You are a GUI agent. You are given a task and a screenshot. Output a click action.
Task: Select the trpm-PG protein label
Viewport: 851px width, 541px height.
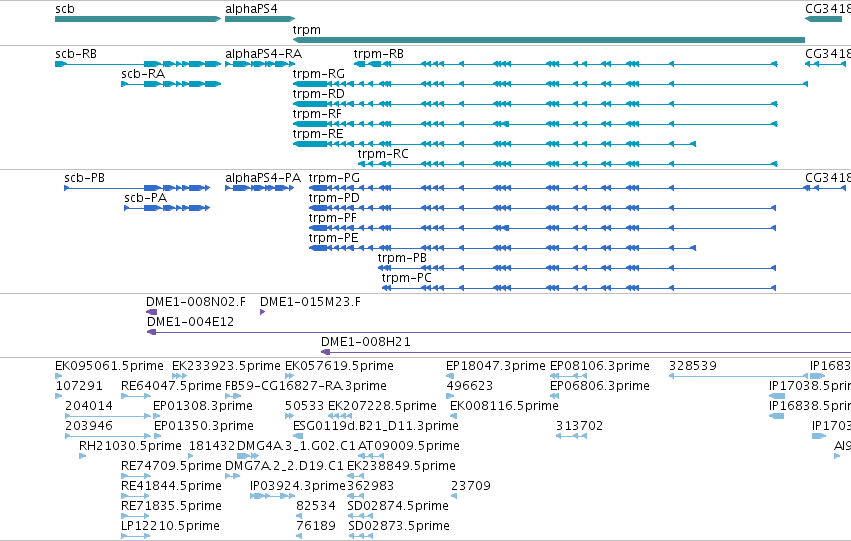point(334,178)
